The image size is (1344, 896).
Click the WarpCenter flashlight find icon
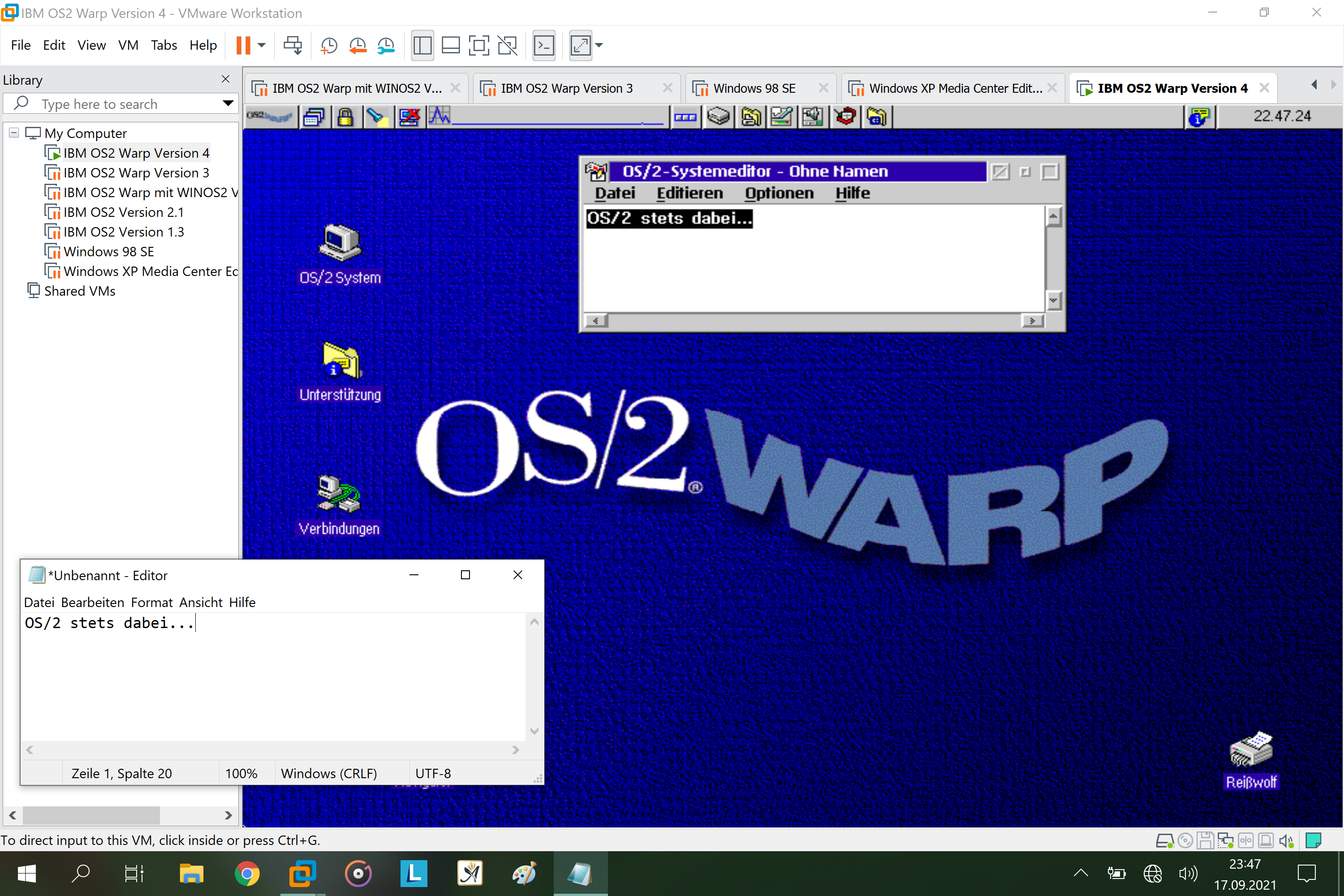(377, 116)
